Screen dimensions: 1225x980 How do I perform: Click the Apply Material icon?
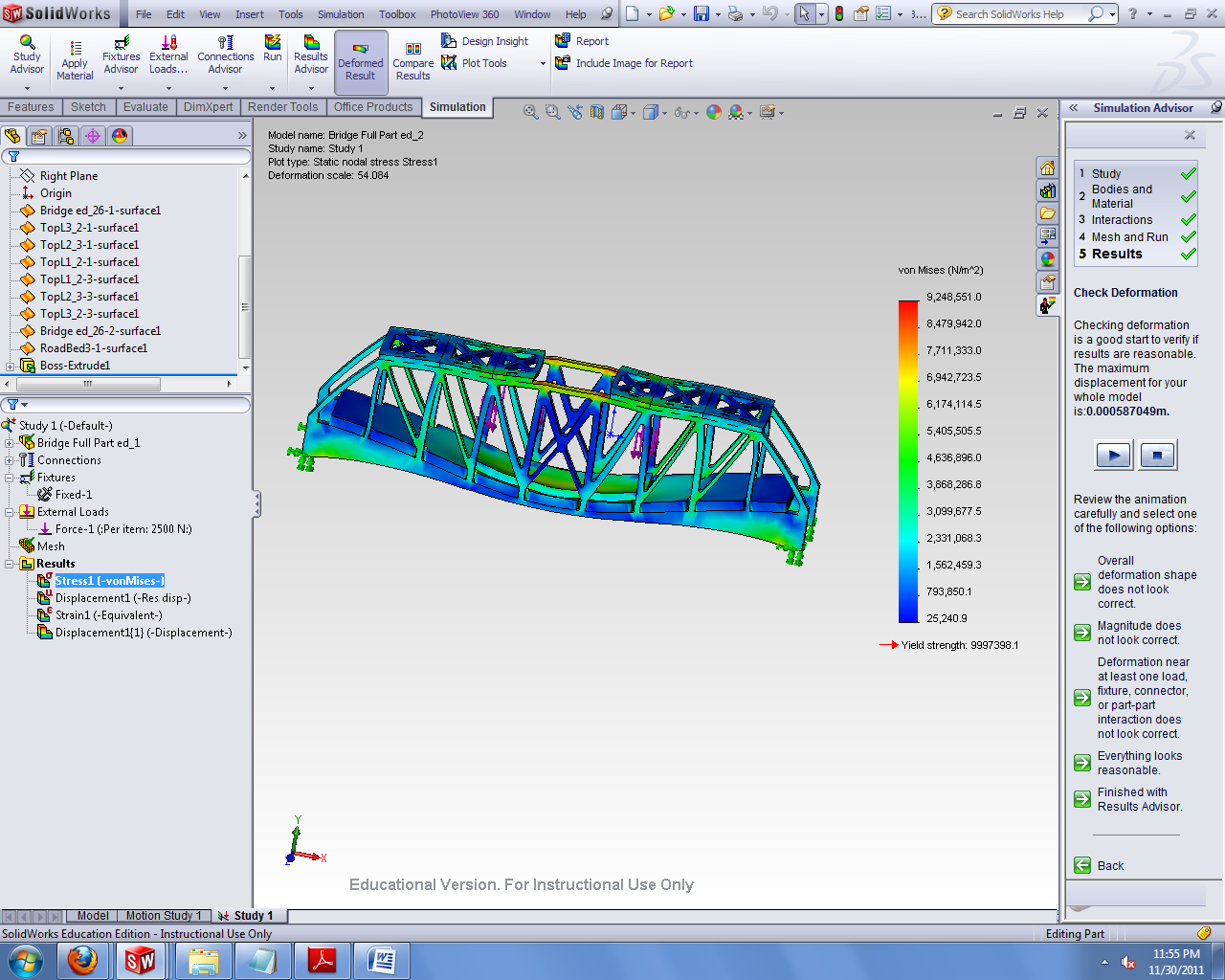pyautogui.click(x=75, y=60)
